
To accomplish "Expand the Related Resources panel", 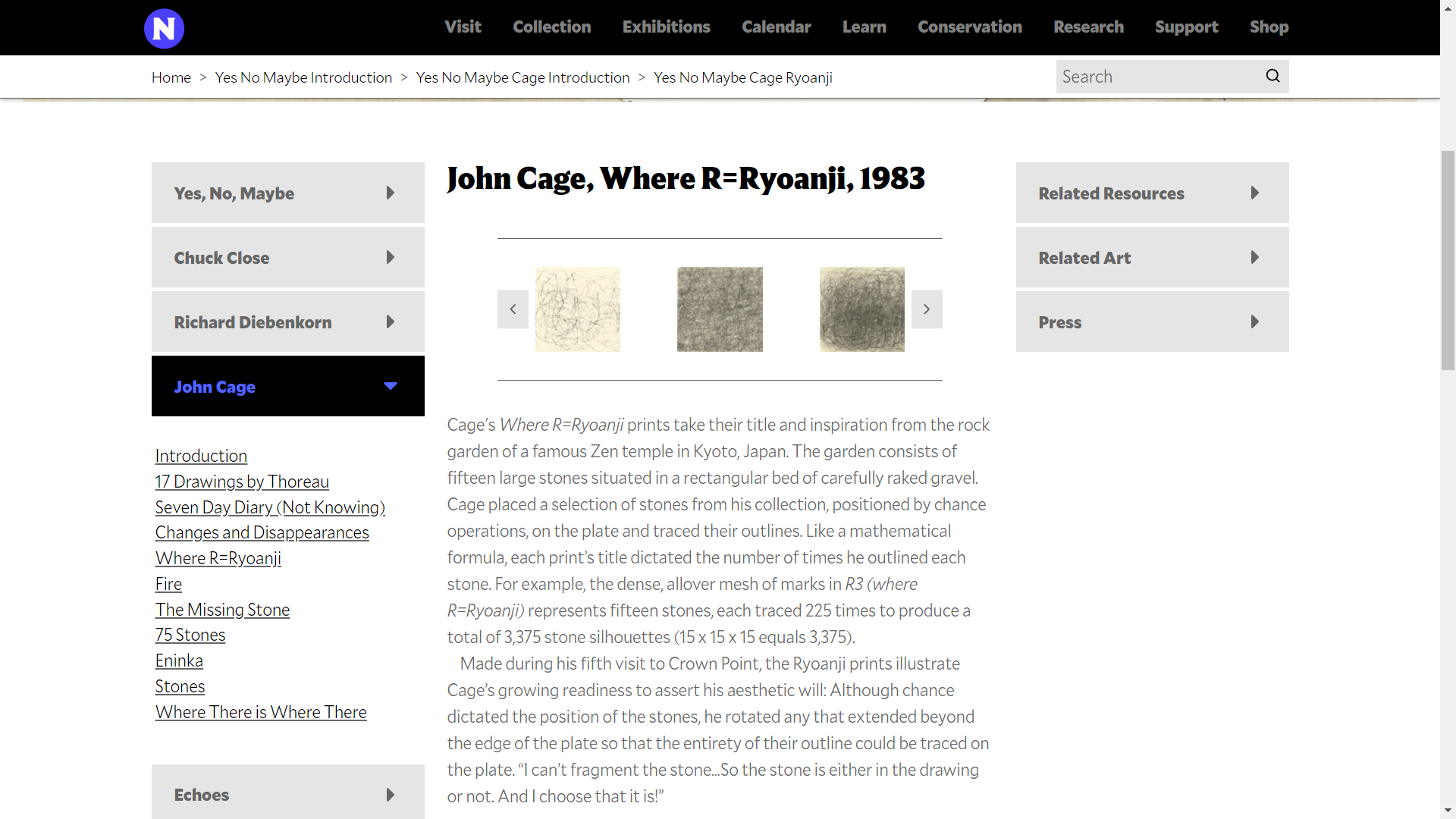I will click(1153, 193).
